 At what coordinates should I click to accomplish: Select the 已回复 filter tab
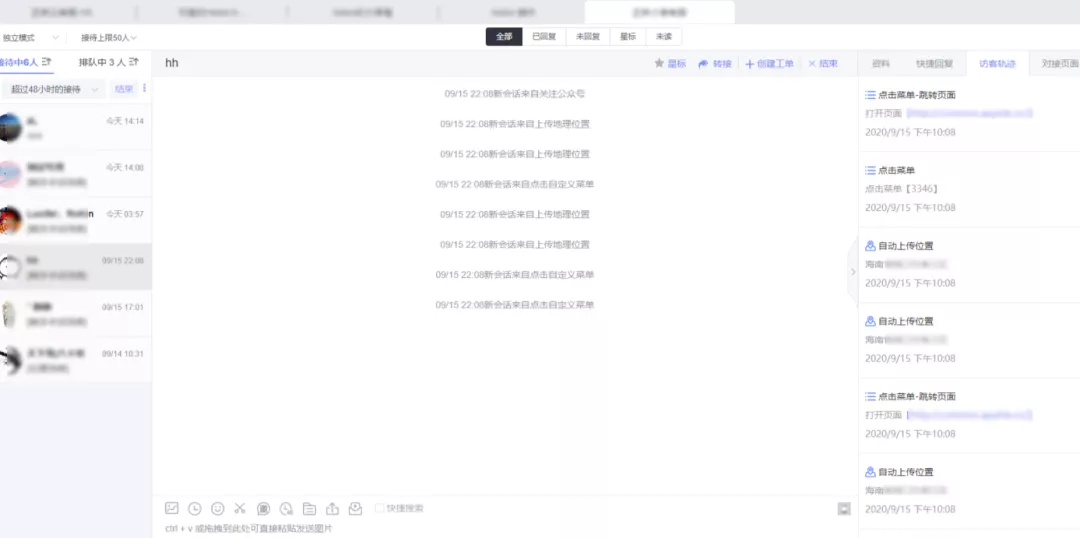(x=544, y=37)
